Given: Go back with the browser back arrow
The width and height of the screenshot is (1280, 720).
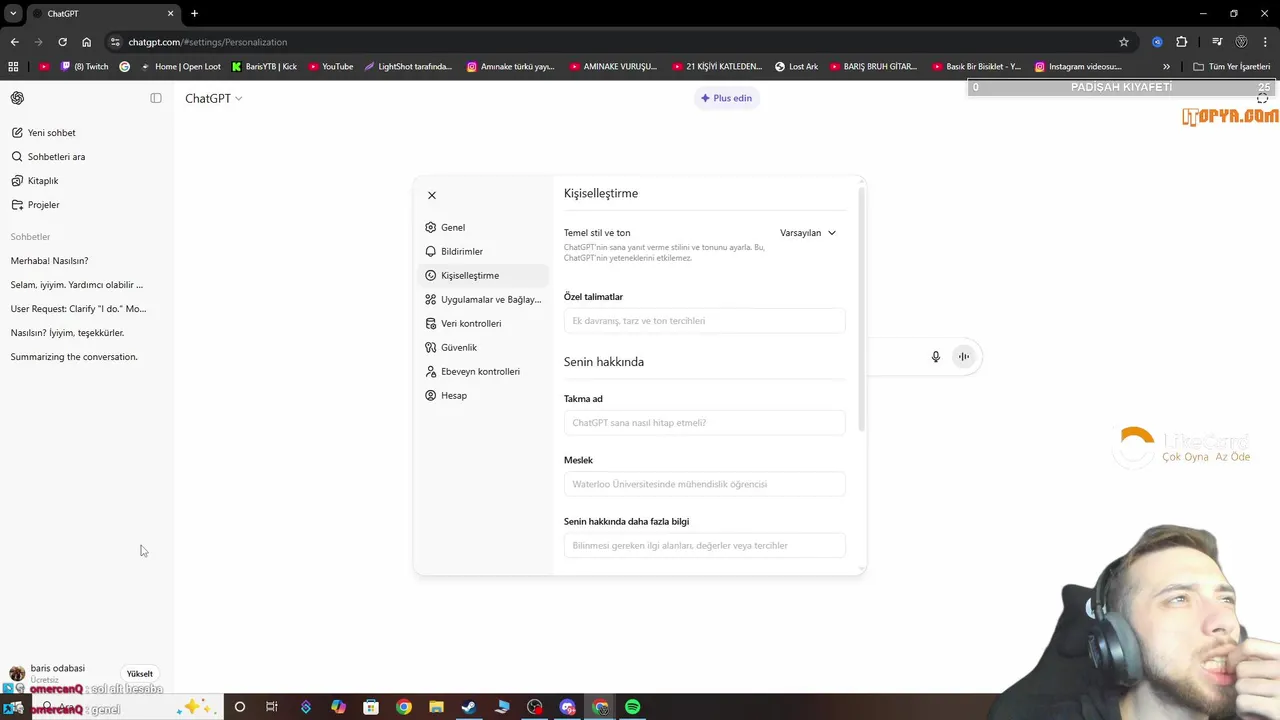Looking at the screenshot, I should (14, 42).
